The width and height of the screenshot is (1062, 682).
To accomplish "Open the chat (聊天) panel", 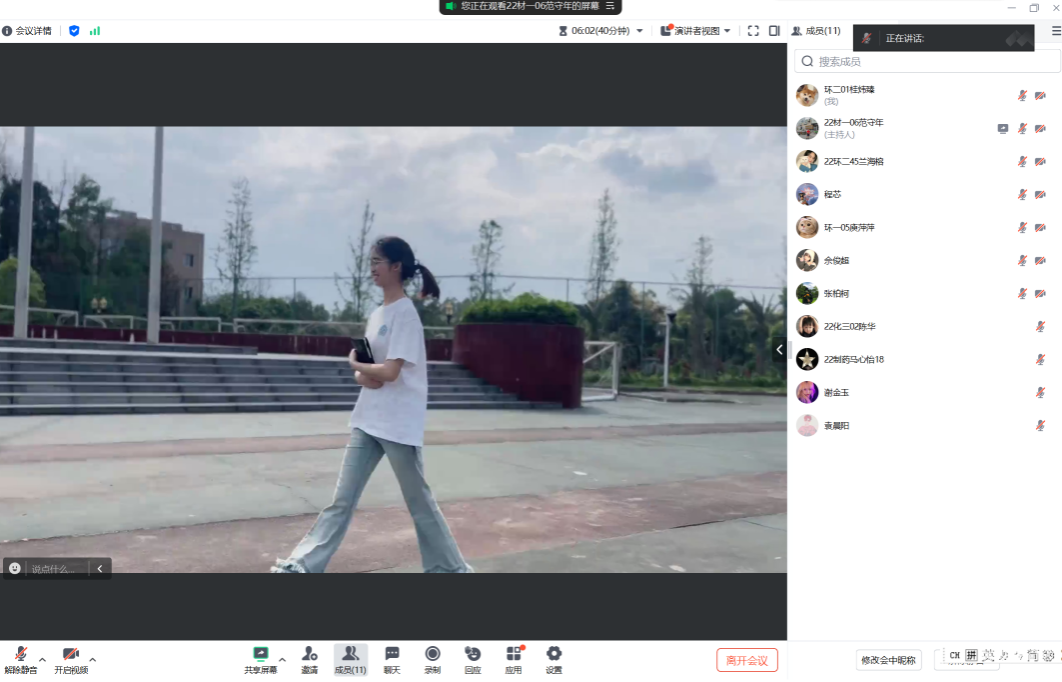I will 392,654.
